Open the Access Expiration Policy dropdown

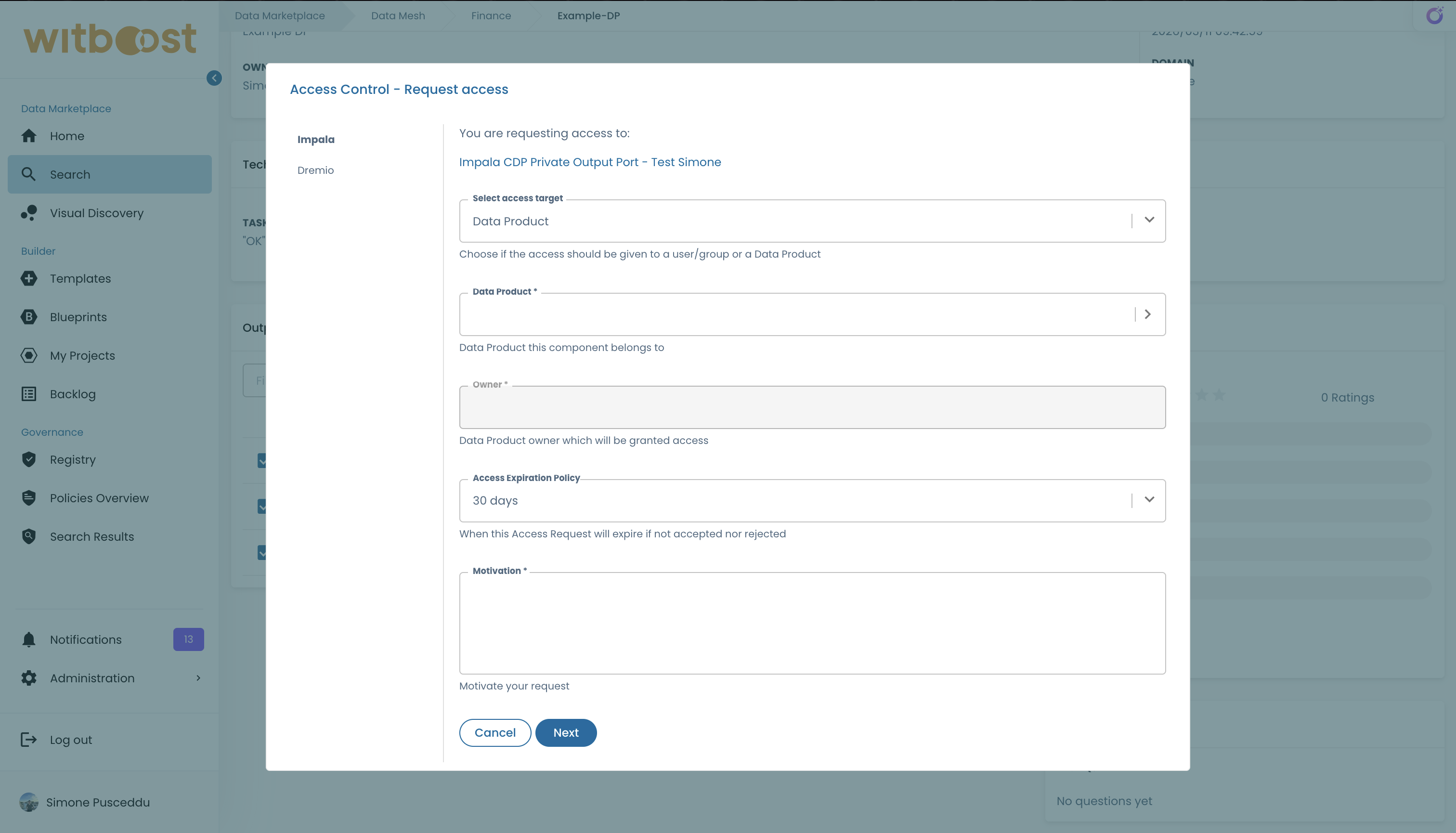812,500
